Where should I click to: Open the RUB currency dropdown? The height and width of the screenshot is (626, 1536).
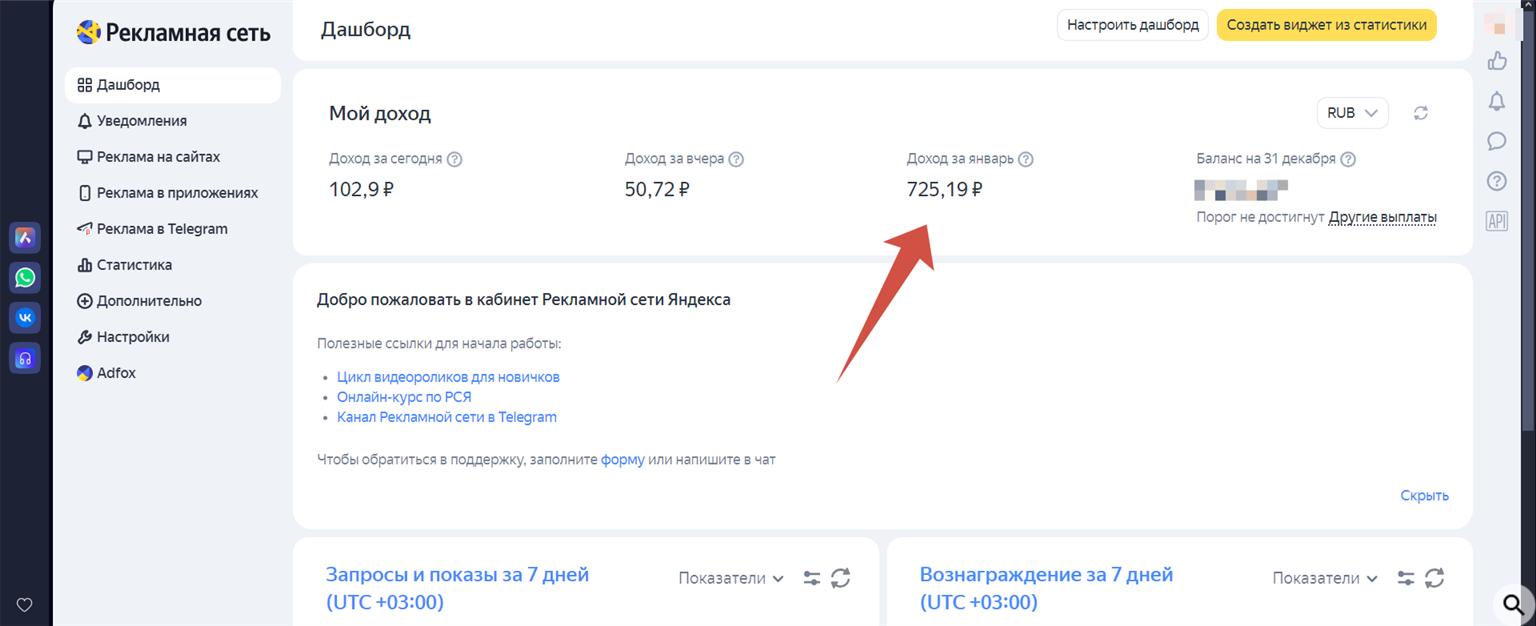click(1352, 113)
